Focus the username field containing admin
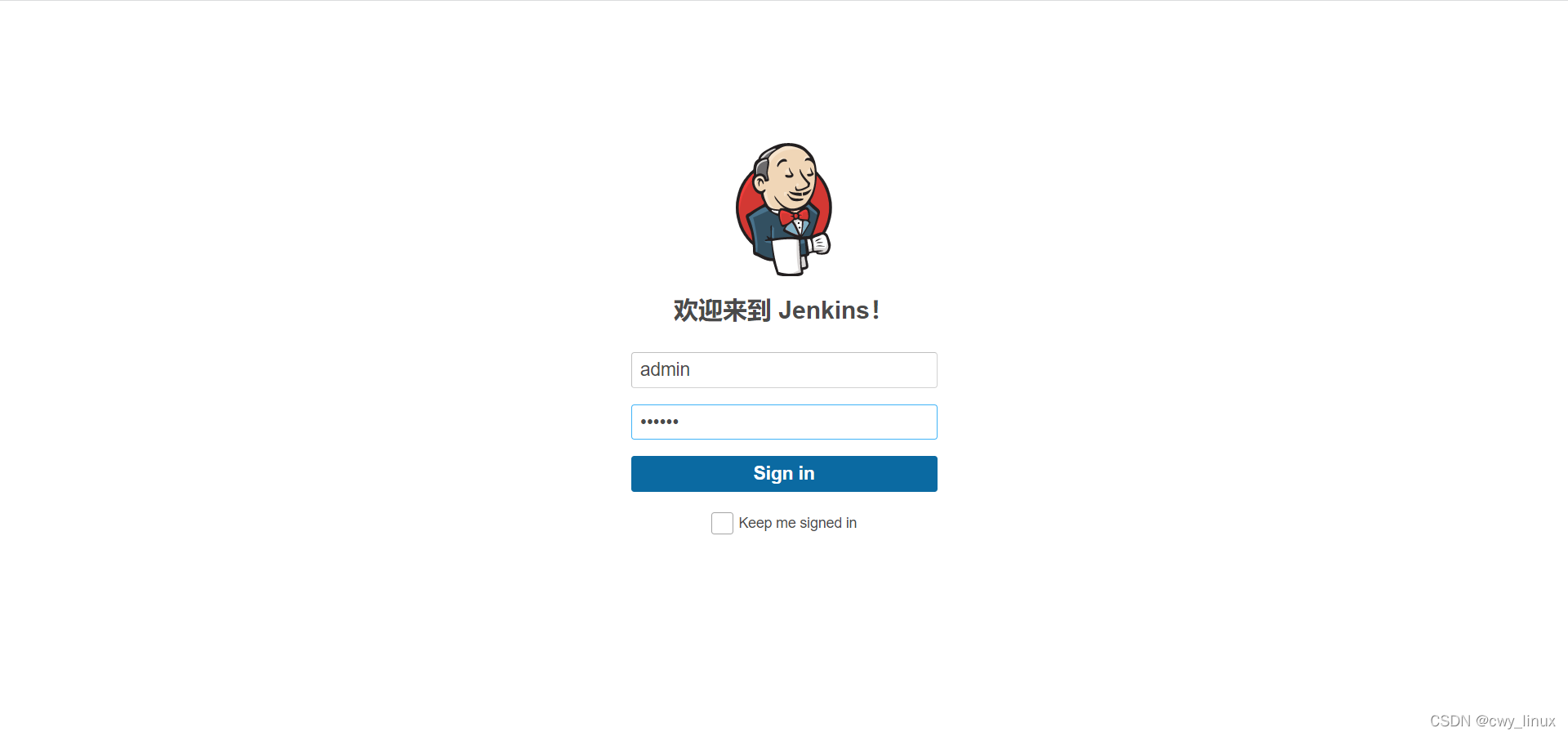The width and height of the screenshot is (1568, 737). [784, 370]
